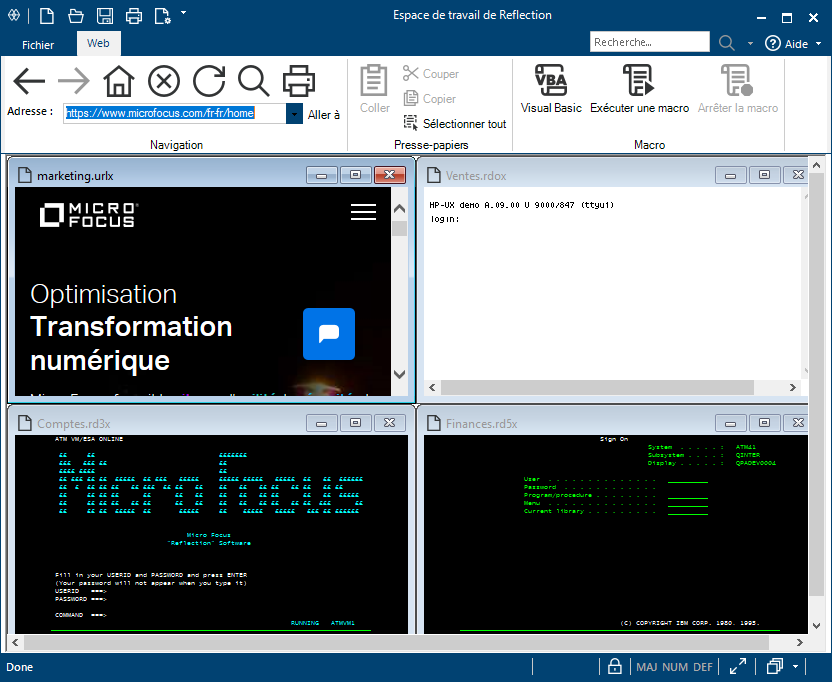Click the Refresh page icon
Screen dimensions: 832x682
(x=208, y=81)
